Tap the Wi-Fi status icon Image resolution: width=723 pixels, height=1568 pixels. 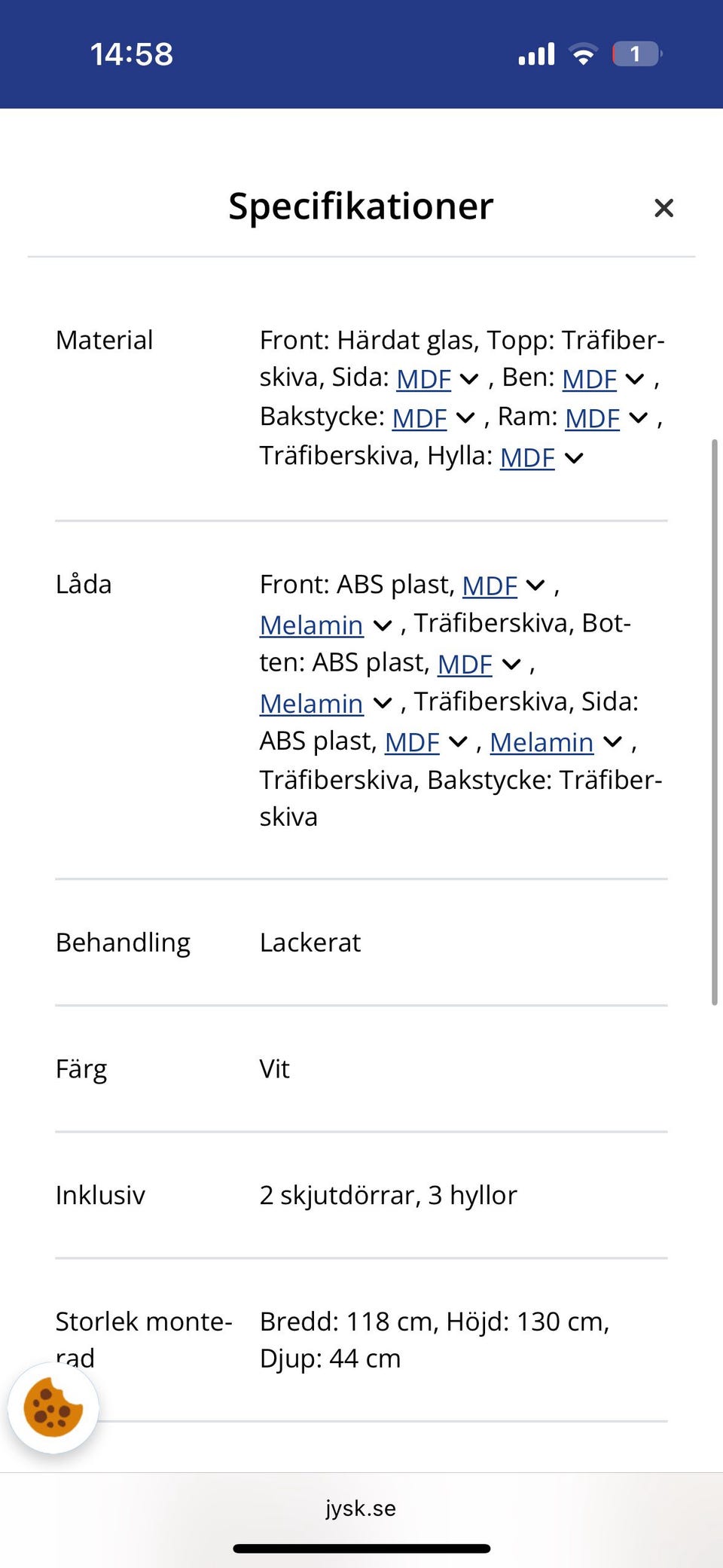583,54
